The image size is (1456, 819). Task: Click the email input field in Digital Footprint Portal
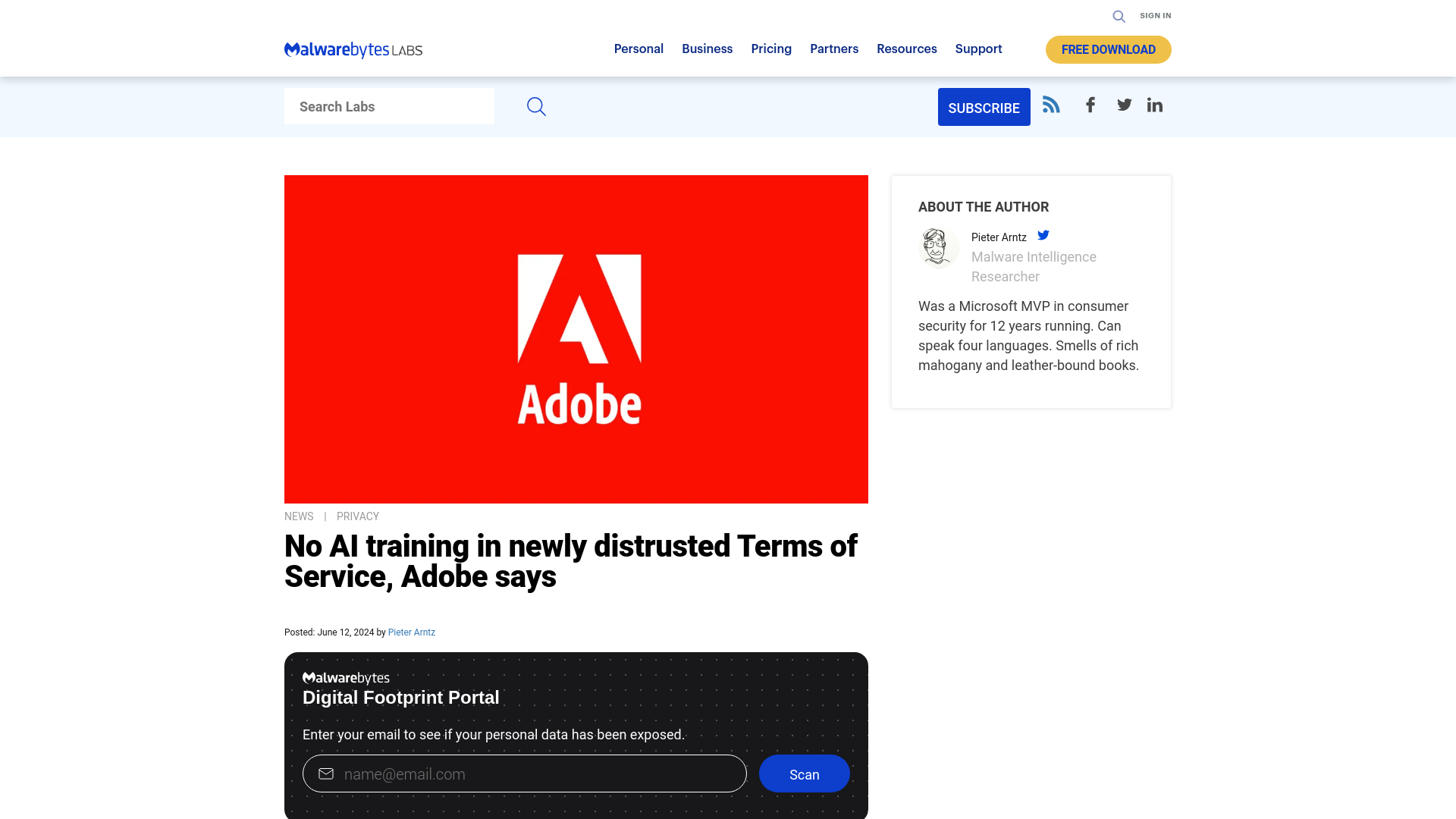click(x=524, y=773)
